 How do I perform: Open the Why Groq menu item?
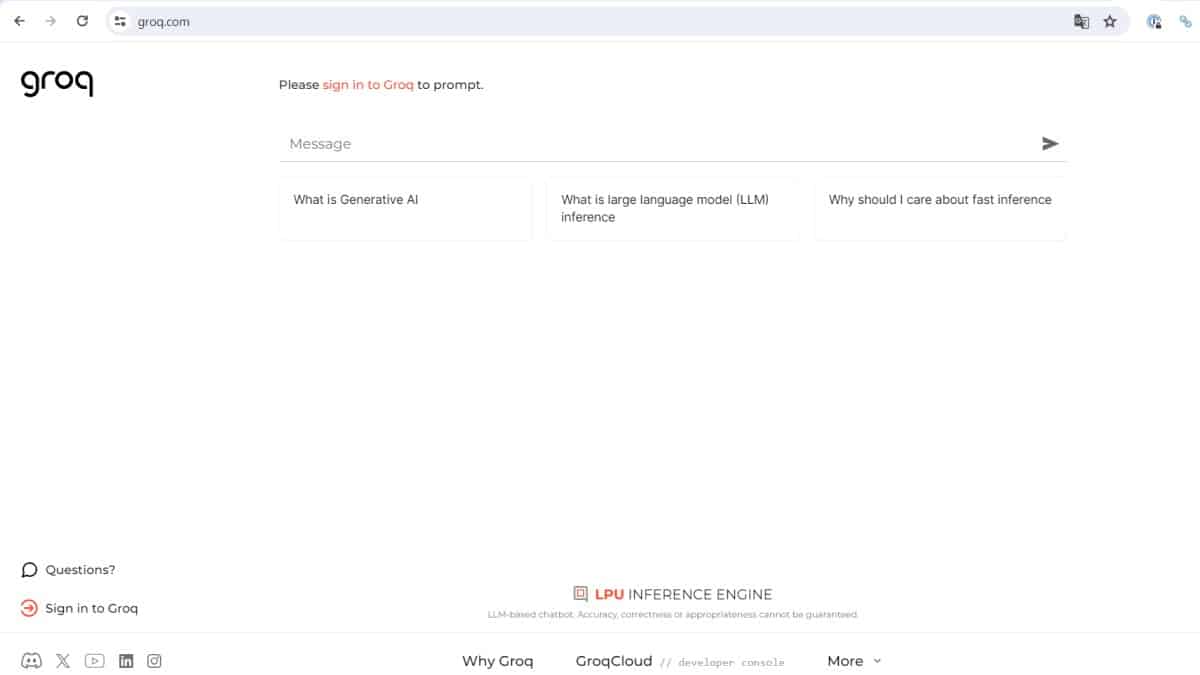pos(497,661)
